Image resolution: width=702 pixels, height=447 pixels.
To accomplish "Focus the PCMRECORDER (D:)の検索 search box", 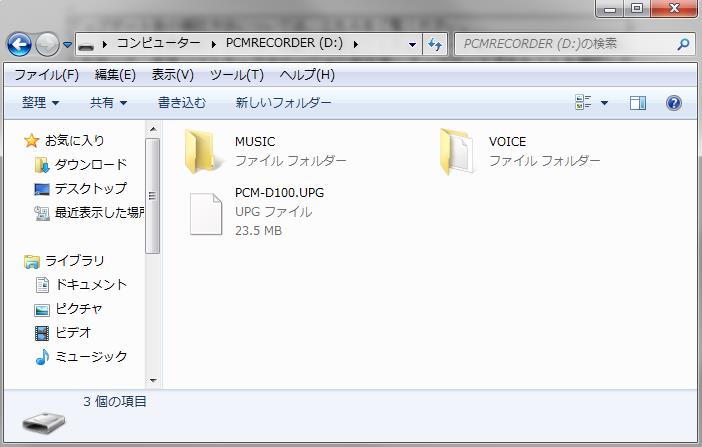I will pyautogui.click(x=575, y=44).
